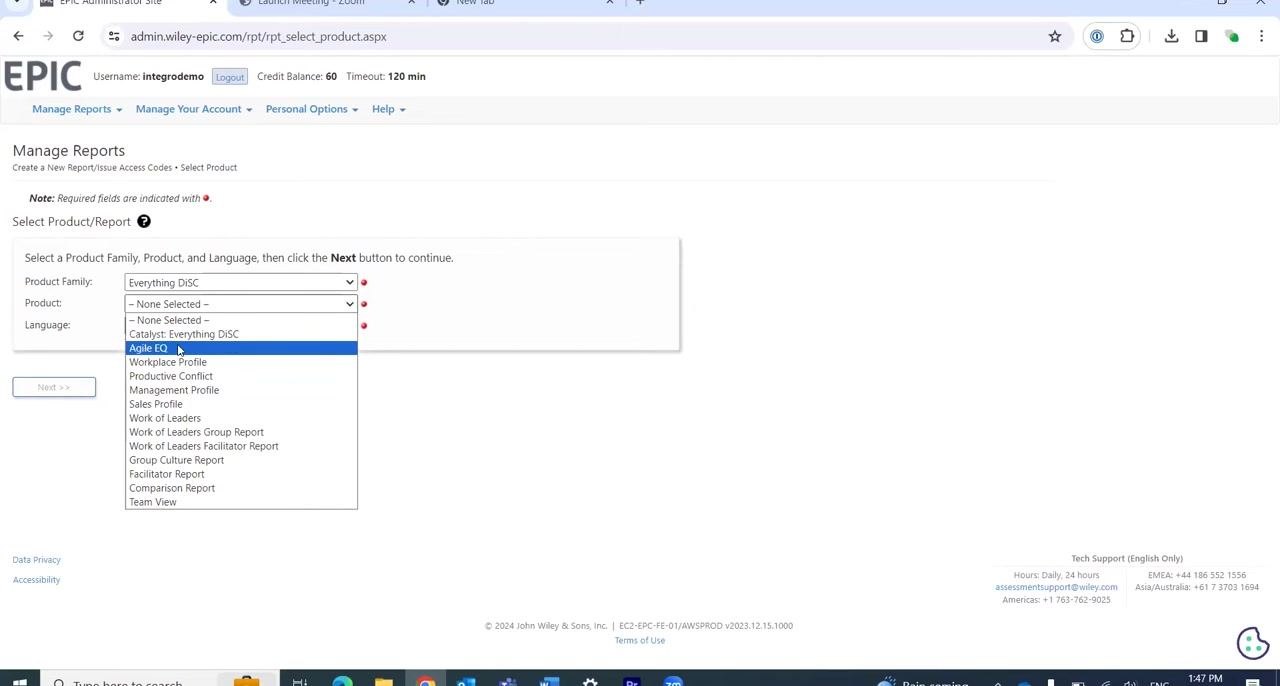Viewport: 1280px width, 686px height.
Task: Choose Work of Leaders Group Report
Action: point(241,432)
